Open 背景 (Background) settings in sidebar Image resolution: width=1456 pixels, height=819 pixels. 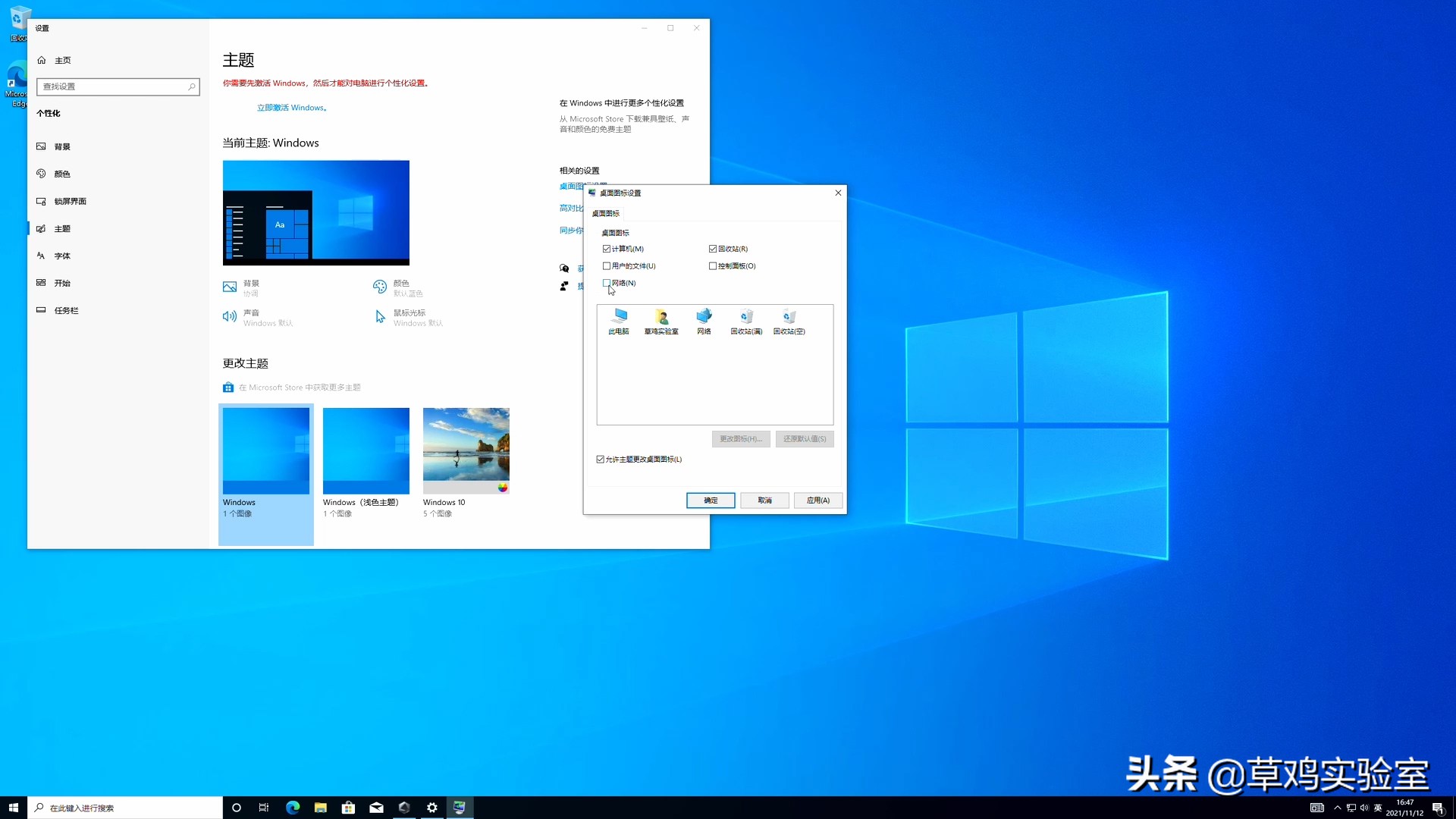click(x=64, y=146)
